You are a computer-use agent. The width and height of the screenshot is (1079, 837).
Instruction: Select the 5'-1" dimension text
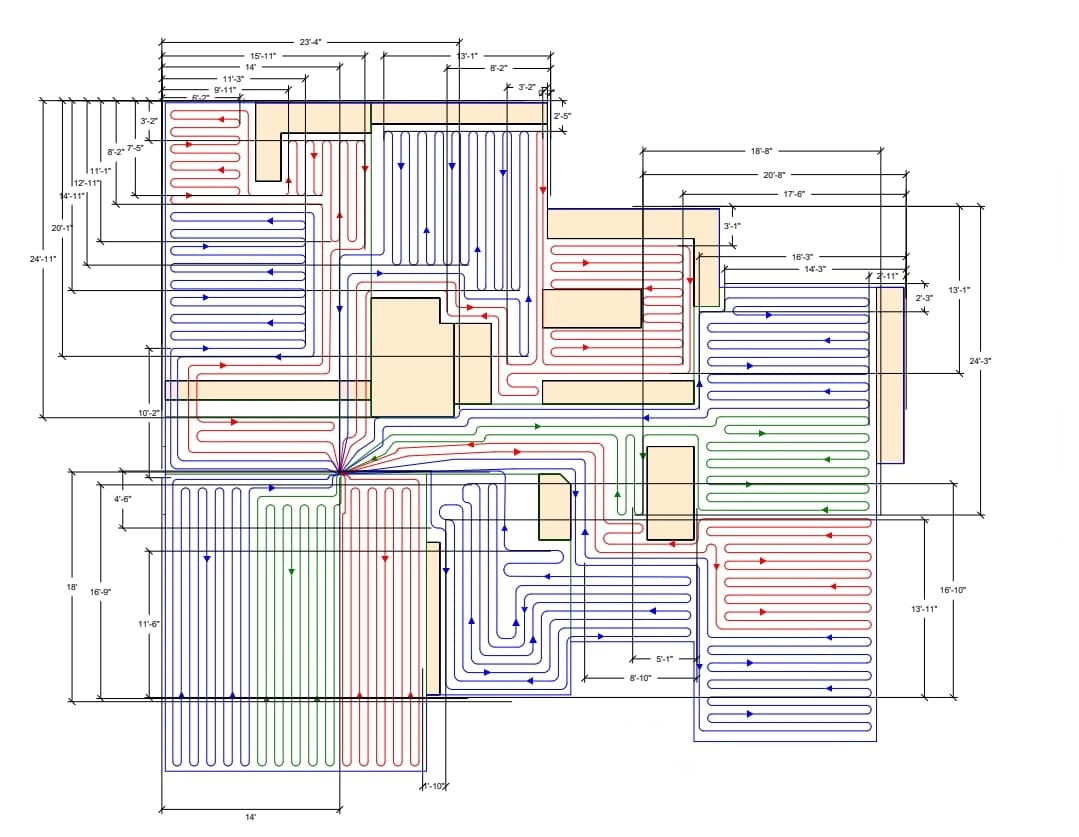pyautogui.click(x=664, y=659)
